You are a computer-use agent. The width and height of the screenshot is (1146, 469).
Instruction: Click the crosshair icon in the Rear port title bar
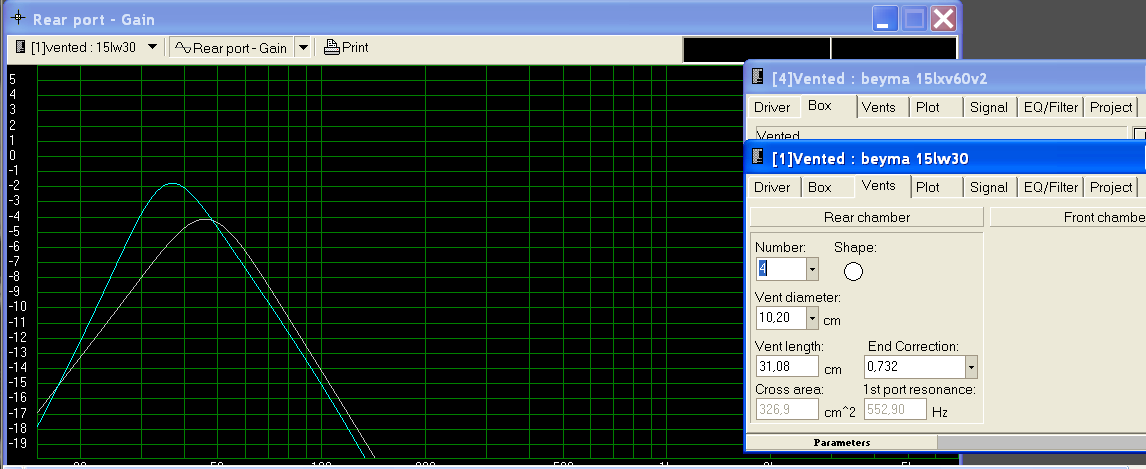[19, 19]
